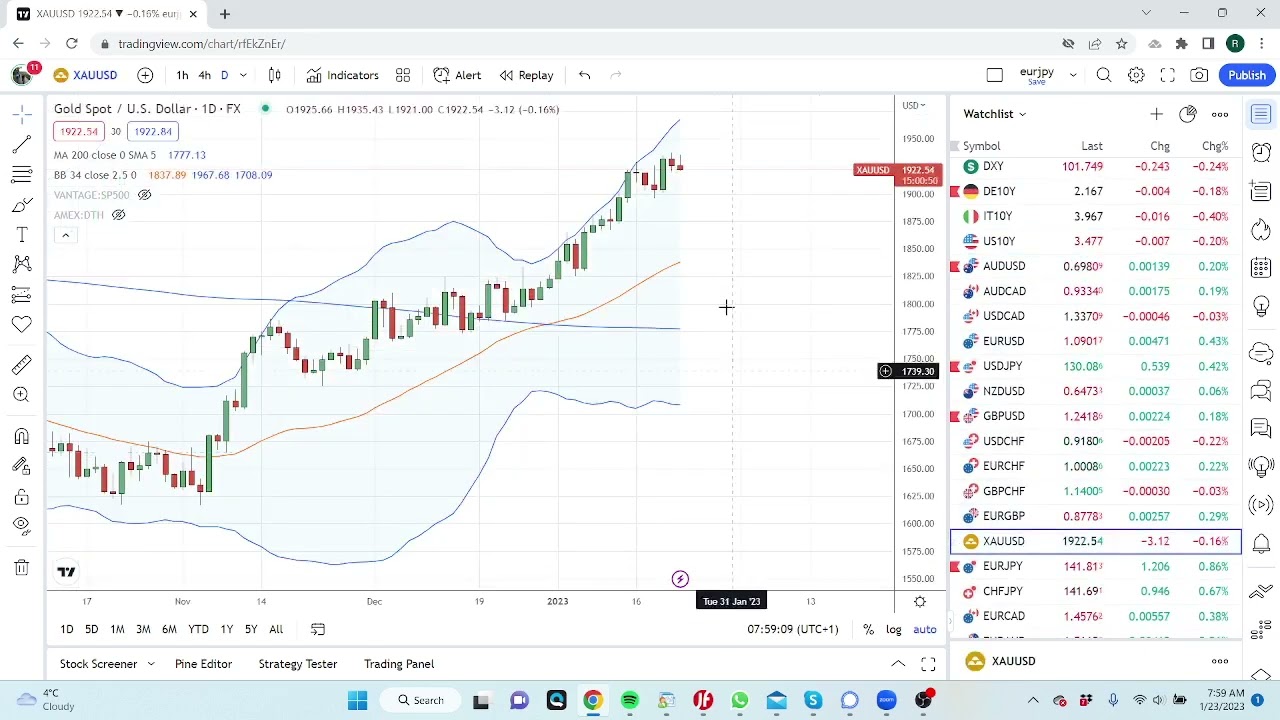Switch the chart to fullscreen mode

[1167, 75]
